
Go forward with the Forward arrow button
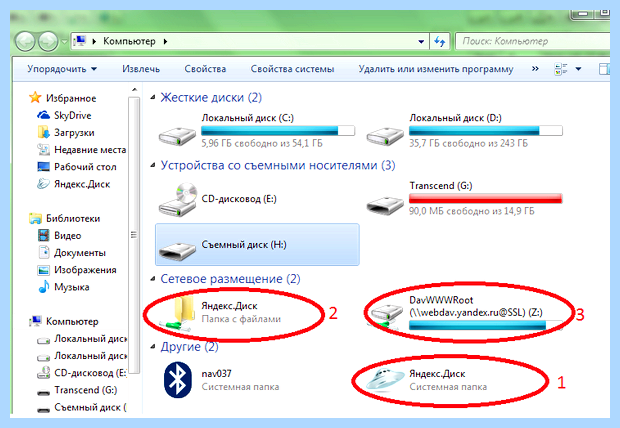click(48, 41)
